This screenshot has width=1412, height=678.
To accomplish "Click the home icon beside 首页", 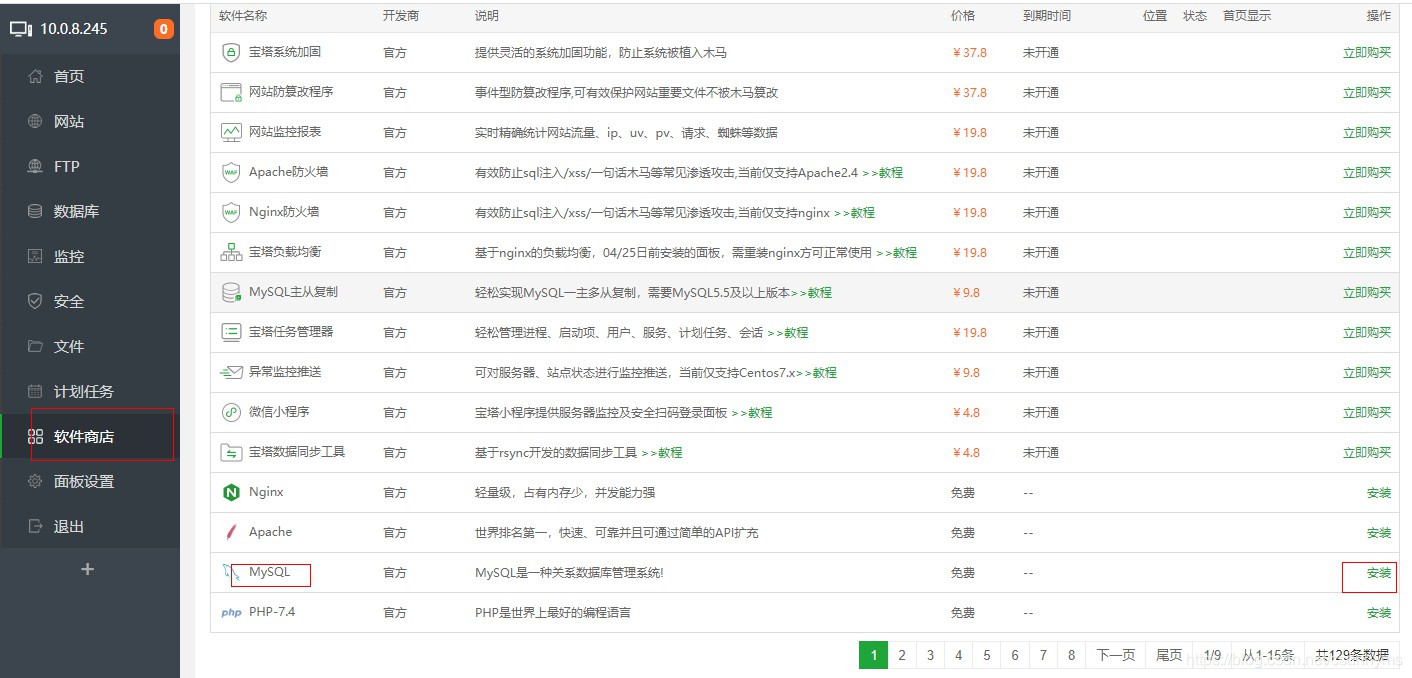I will [x=36, y=76].
